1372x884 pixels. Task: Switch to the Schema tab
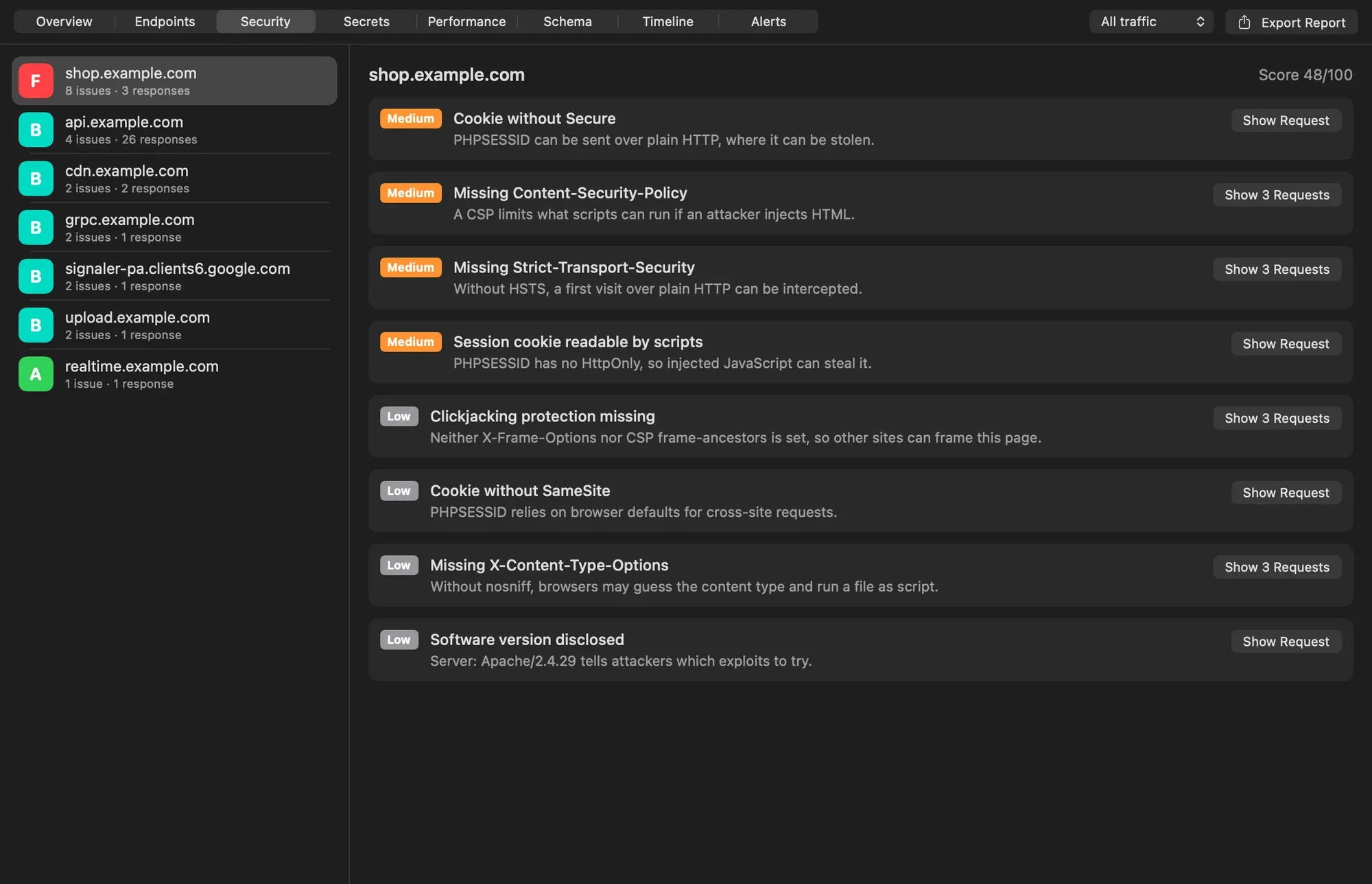click(567, 21)
